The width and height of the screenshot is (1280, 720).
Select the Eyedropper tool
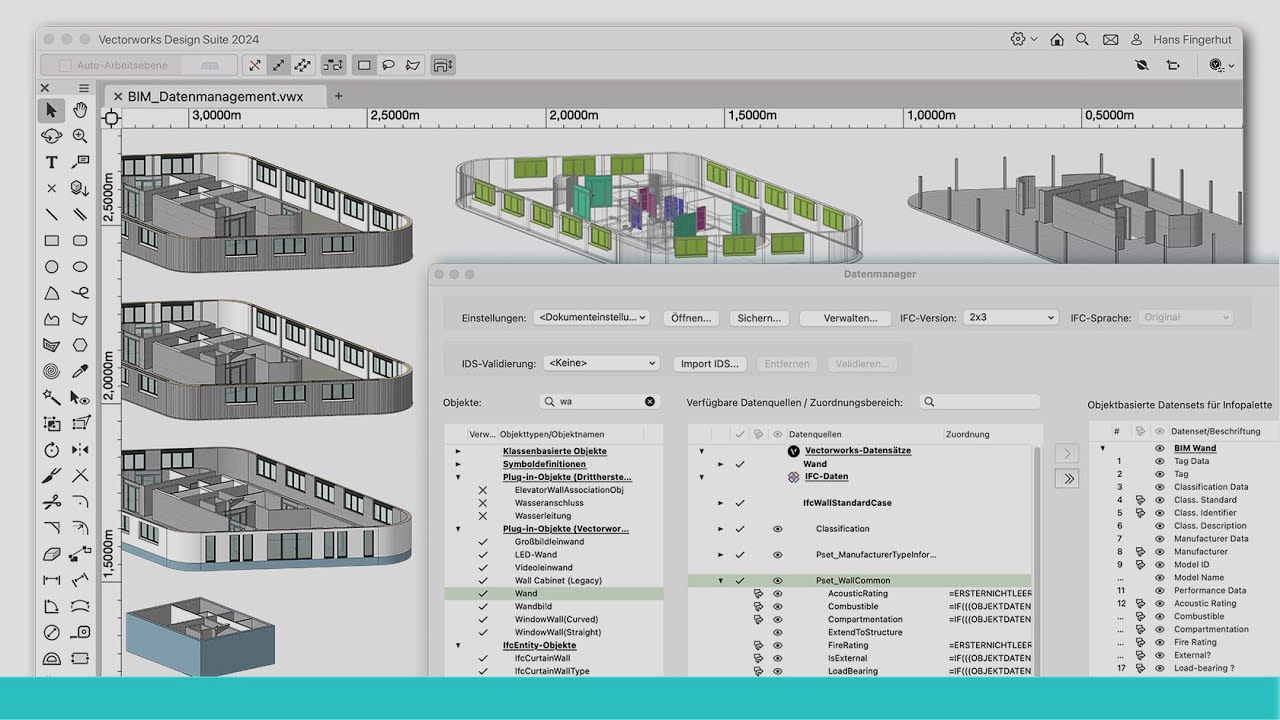click(80, 371)
